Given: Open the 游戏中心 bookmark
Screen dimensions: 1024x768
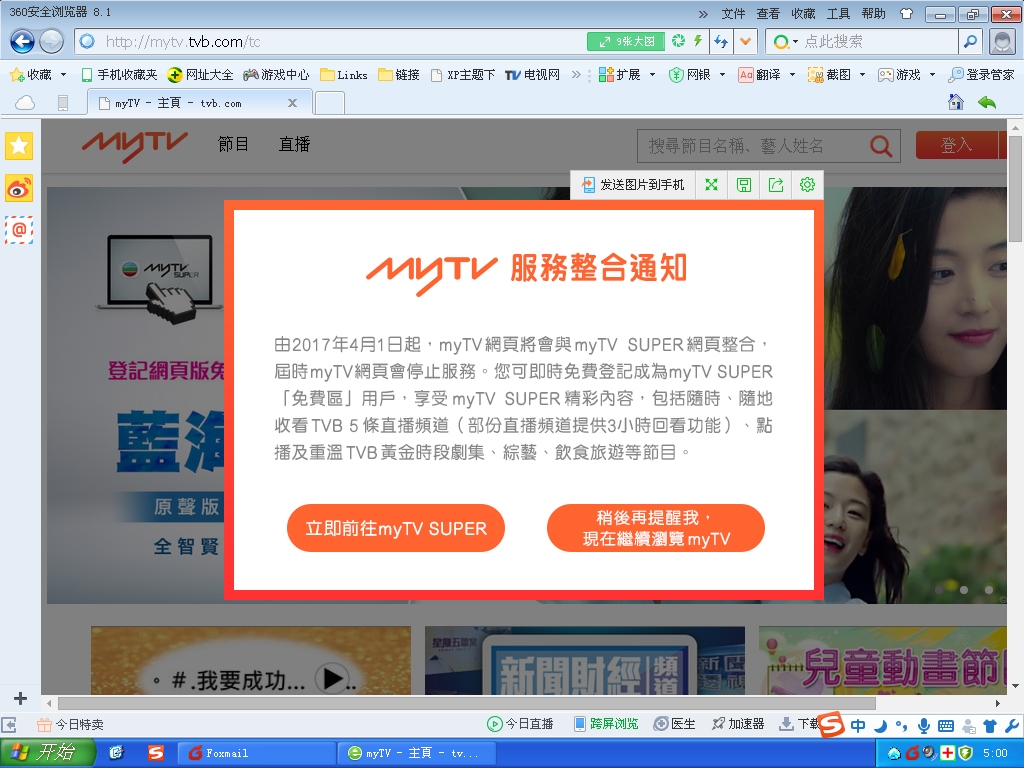Looking at the screenshot, I should 276,75.
